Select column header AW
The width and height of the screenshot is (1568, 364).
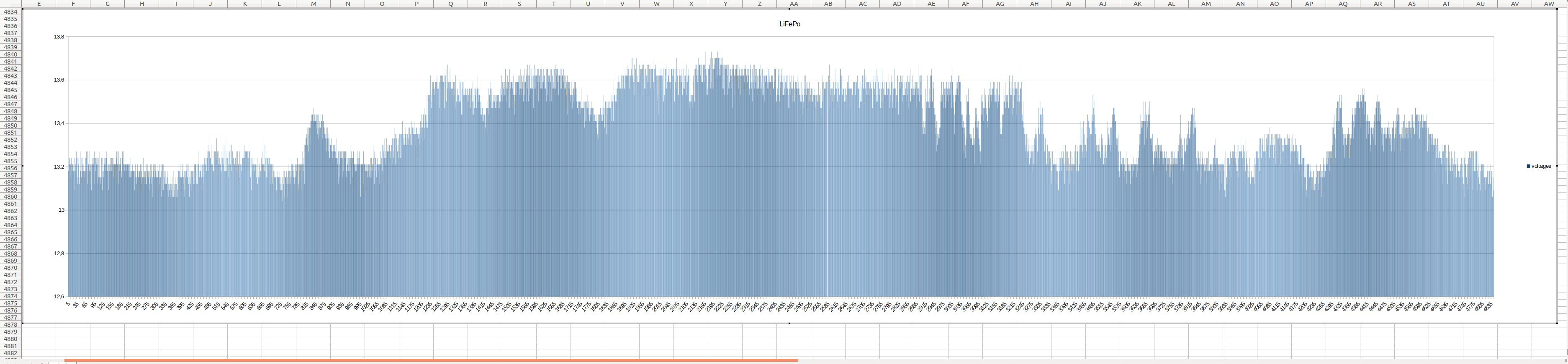coord(1549,4)
